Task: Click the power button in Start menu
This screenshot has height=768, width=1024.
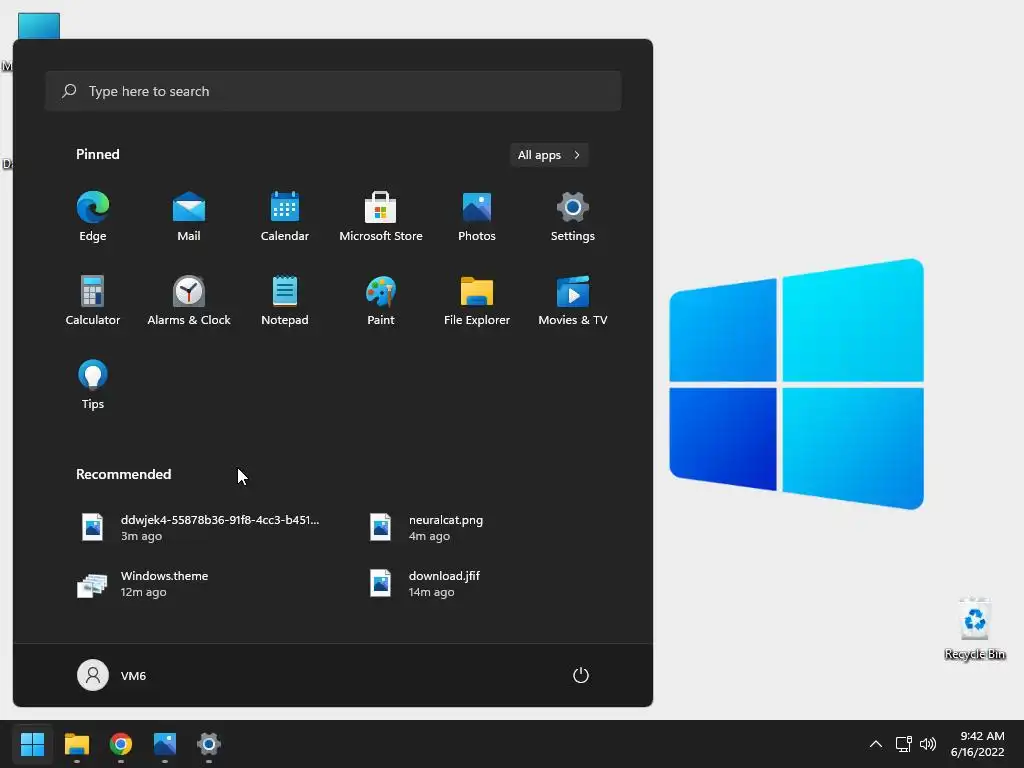Action: tap(581, 675)
